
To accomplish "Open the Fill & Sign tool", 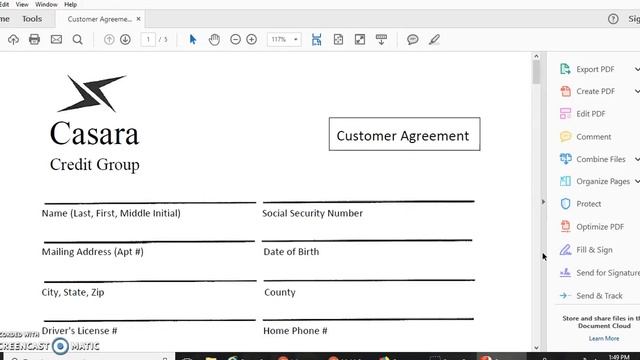I will (586, 250).
